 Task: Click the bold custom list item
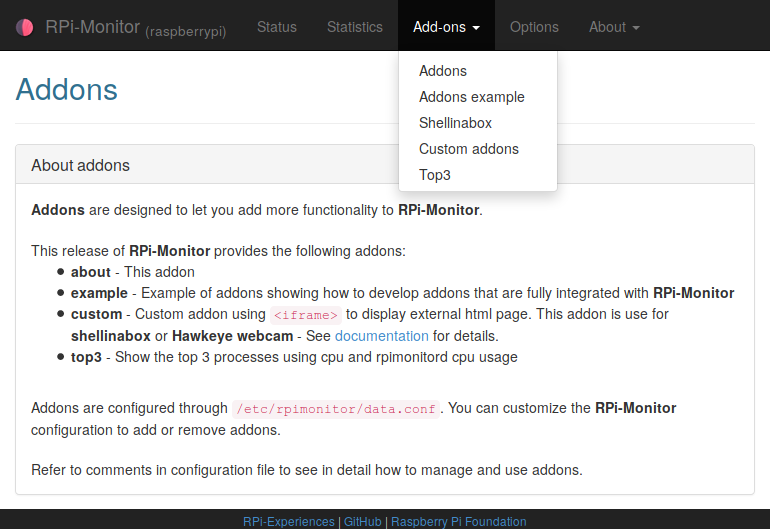96,314
